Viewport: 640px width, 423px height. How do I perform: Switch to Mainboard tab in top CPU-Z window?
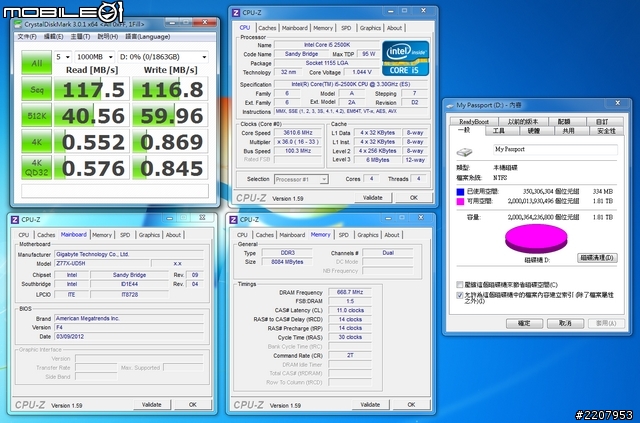click(294, 28)
